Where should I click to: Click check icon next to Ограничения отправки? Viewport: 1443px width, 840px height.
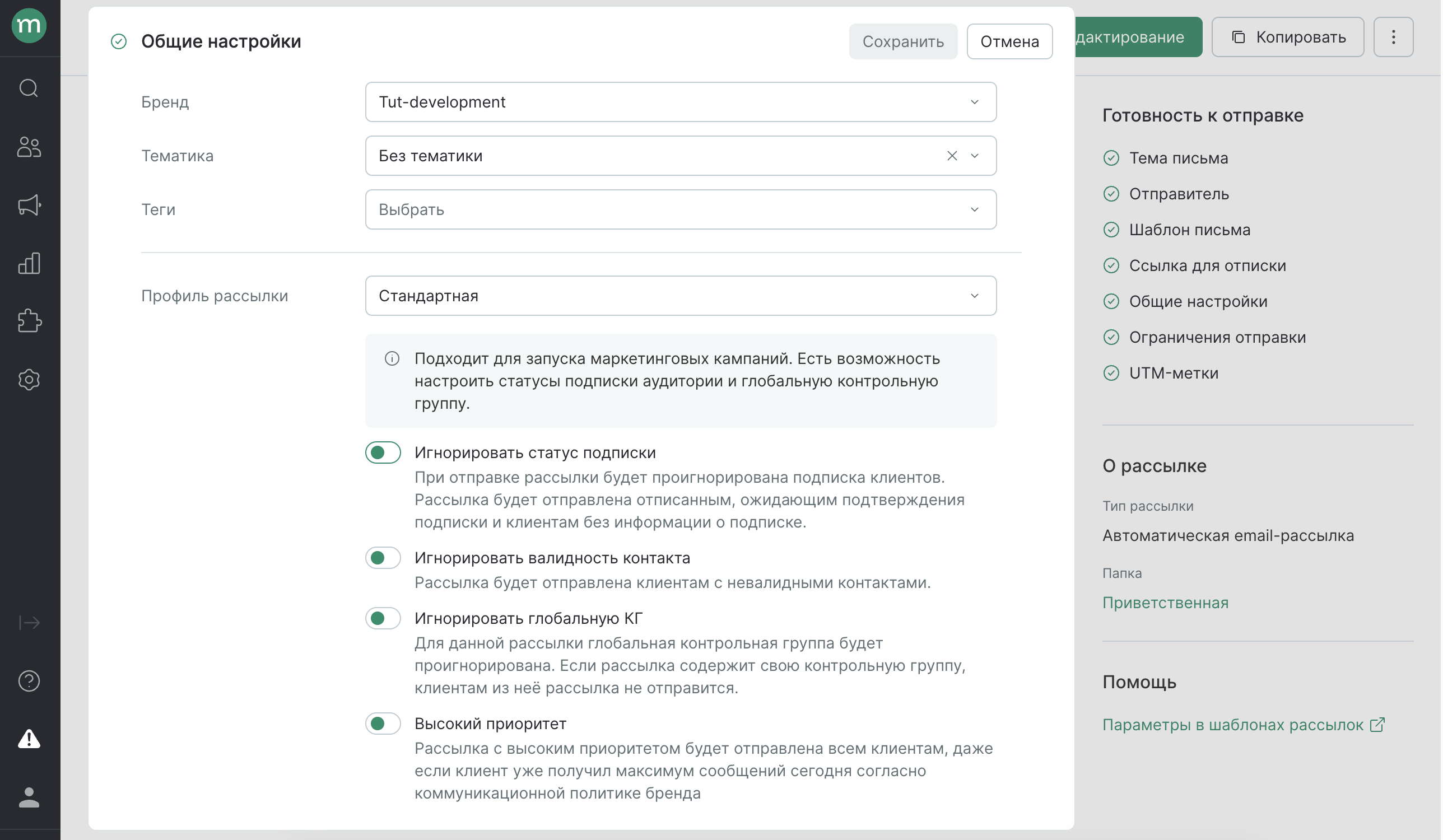tap(1111, 337)
